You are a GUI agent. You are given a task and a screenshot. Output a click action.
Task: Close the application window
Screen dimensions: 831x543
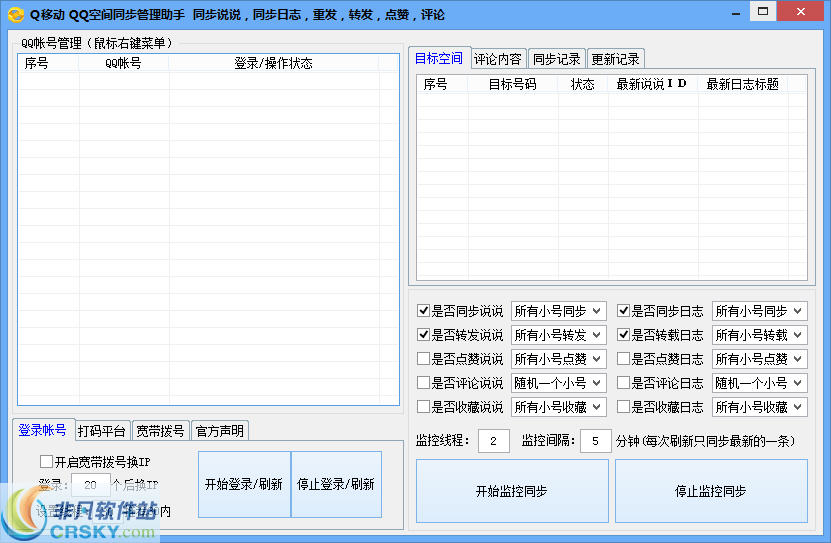(801, 11)
